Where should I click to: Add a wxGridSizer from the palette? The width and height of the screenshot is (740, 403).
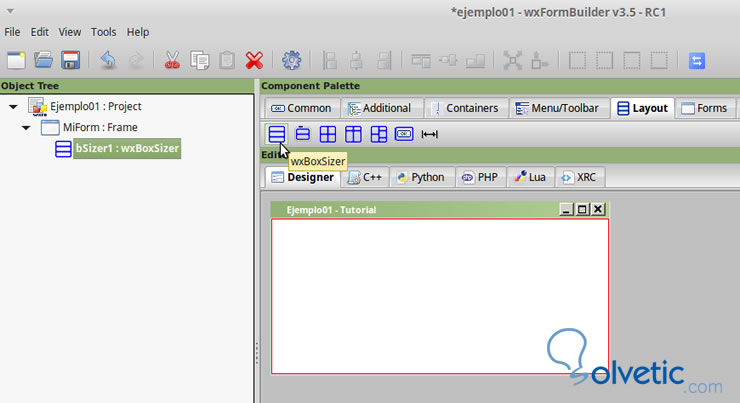328,134
